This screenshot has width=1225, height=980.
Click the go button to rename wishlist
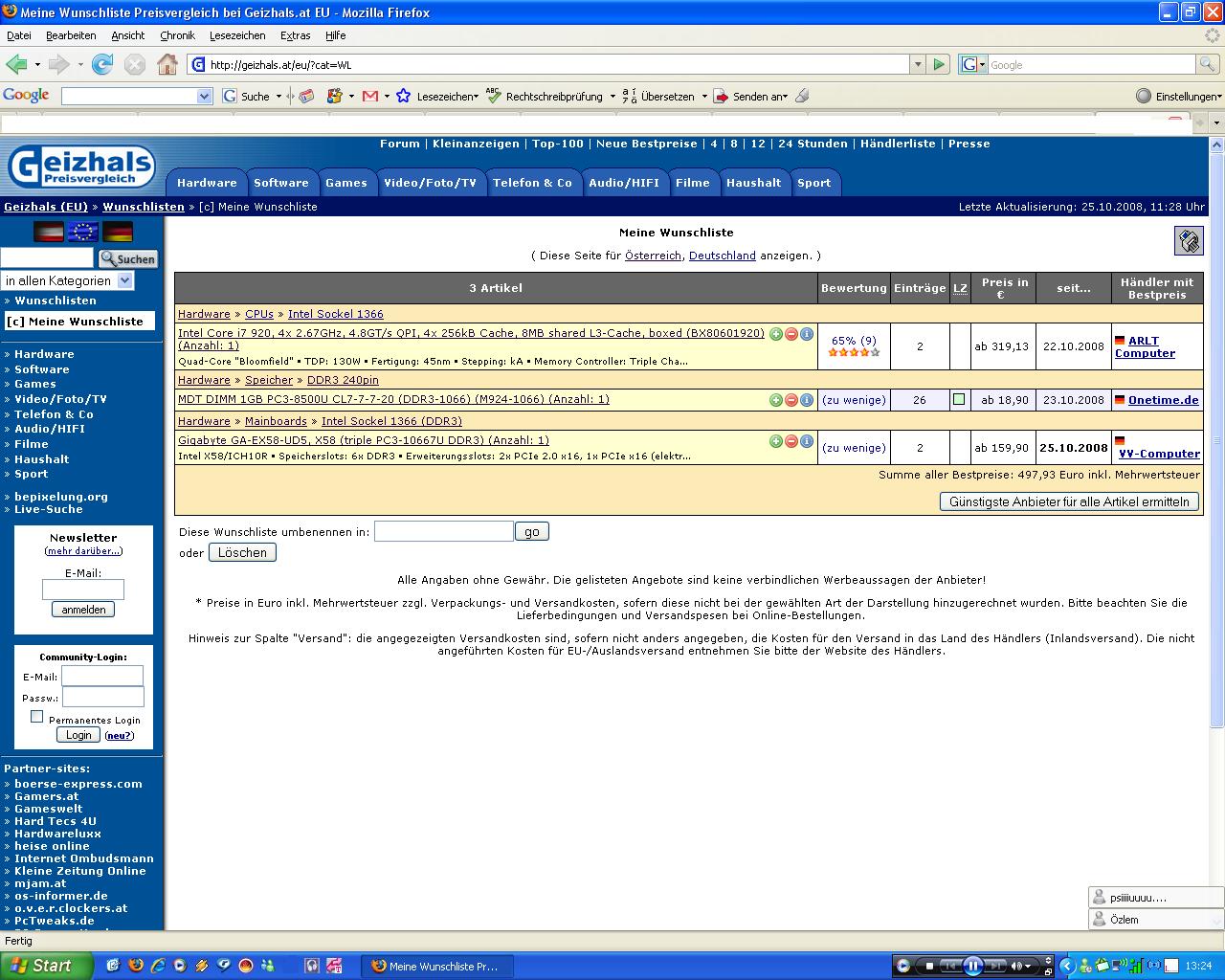click(x=532, y=531)
